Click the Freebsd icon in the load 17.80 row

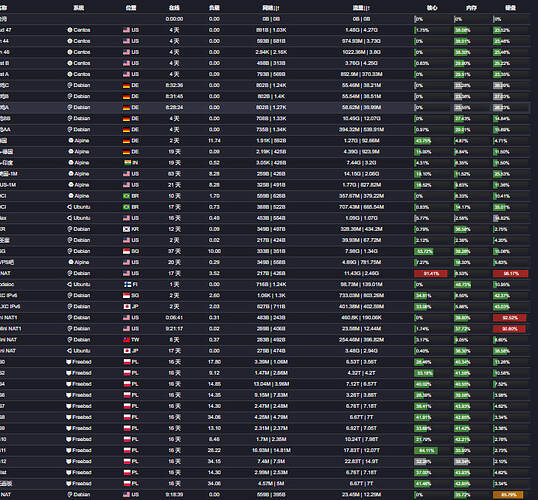(x=68, y=362)
